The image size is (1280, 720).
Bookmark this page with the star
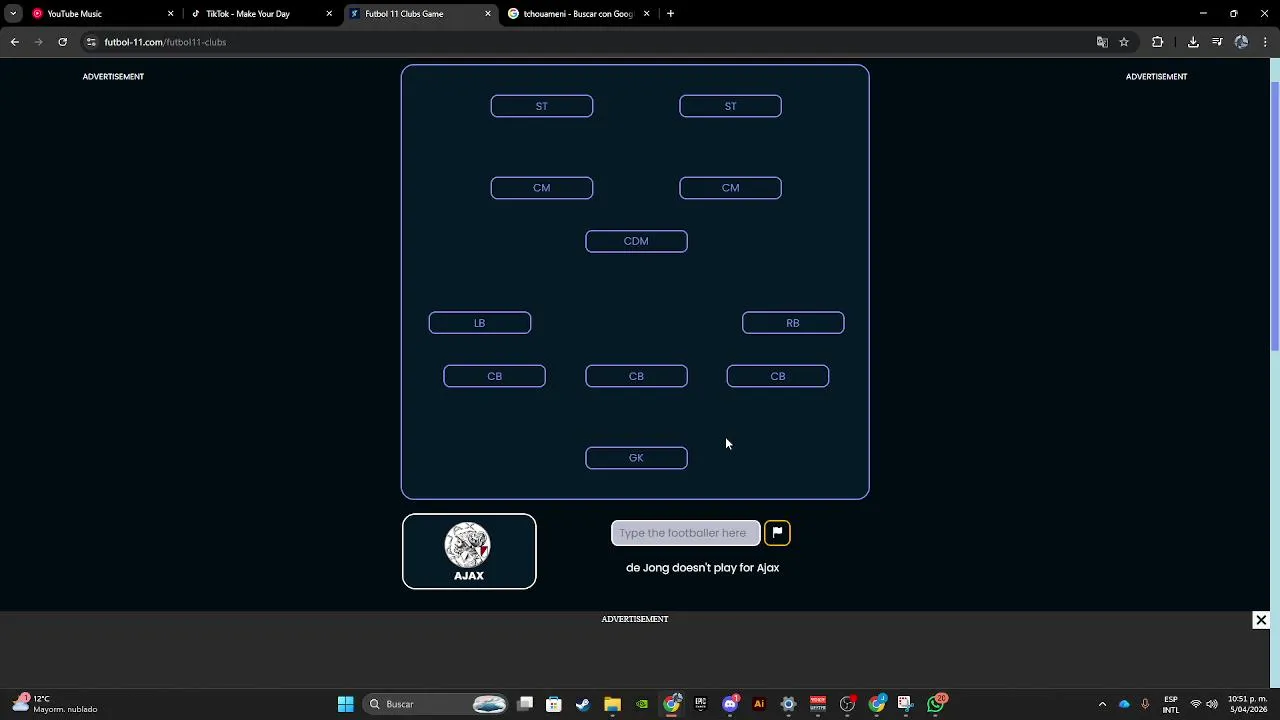tap(1124, 42)
